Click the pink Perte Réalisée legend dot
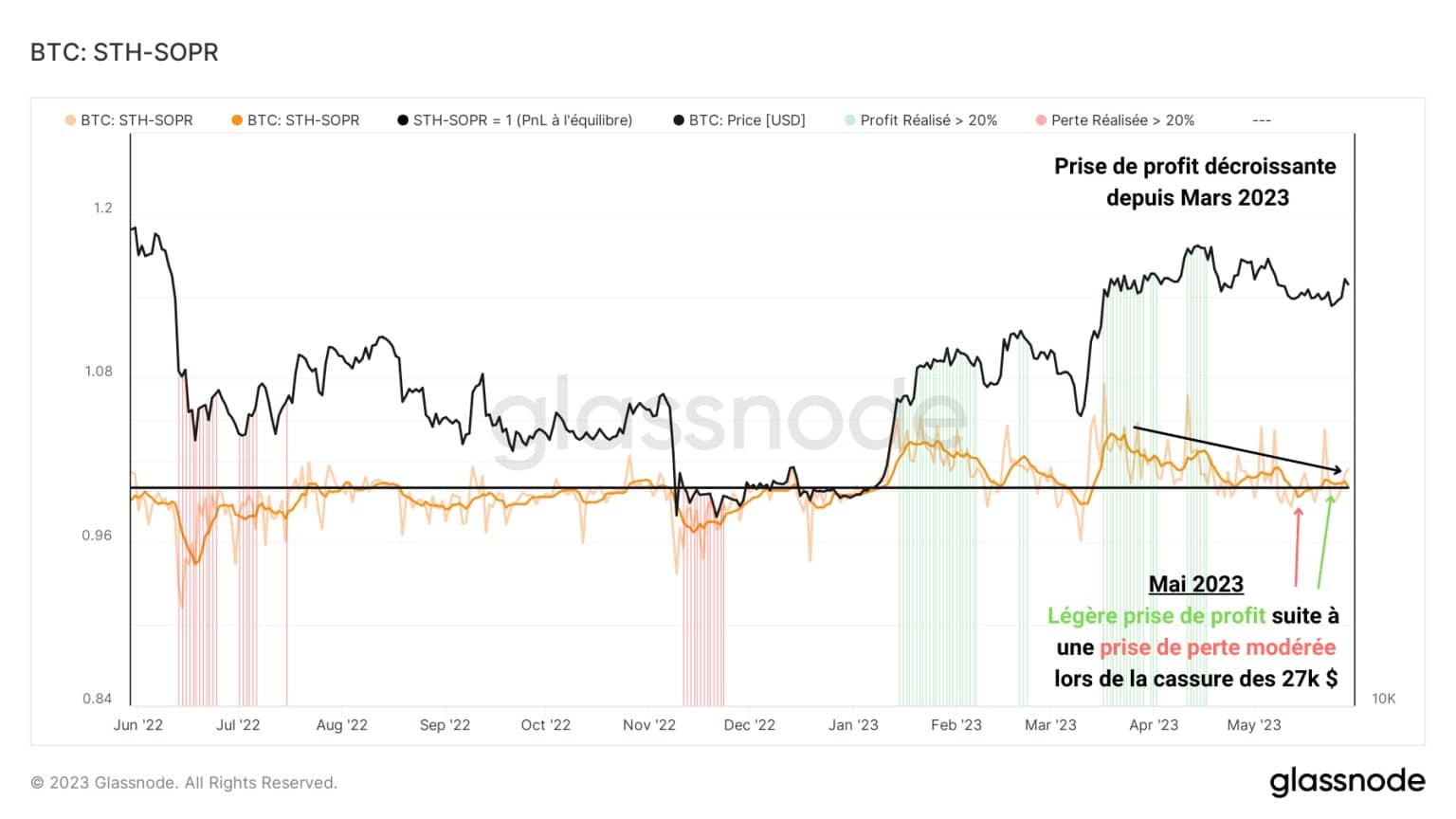 (1042, 120)
